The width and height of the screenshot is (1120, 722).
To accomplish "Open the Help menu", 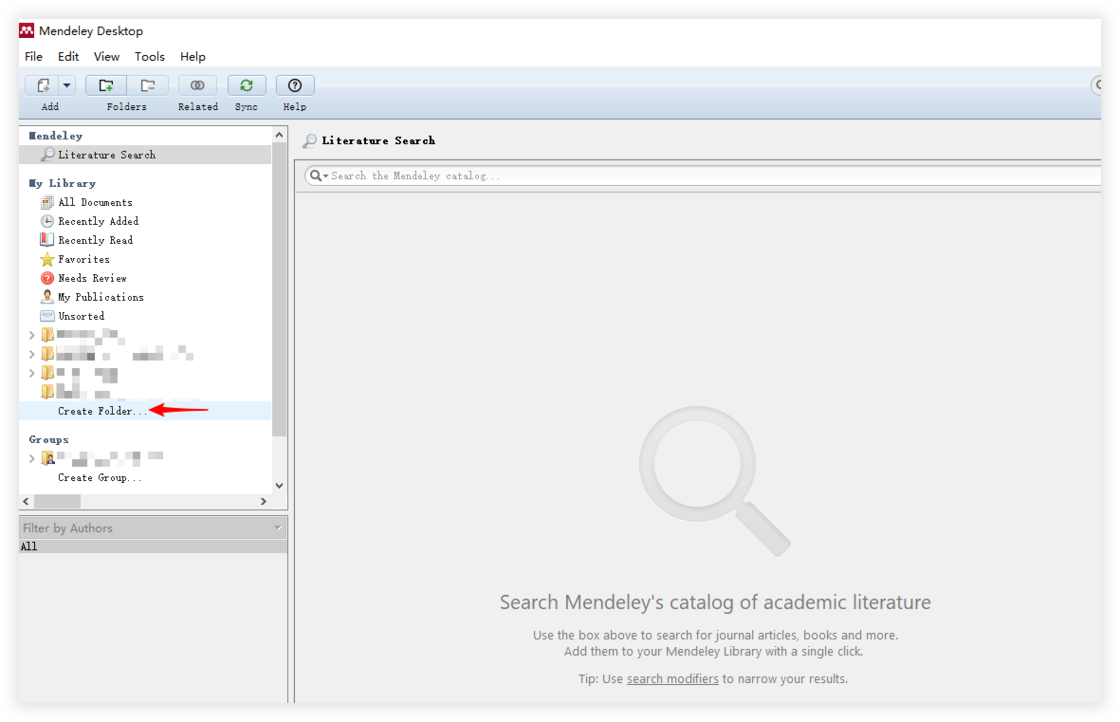I will click(193, 56).
